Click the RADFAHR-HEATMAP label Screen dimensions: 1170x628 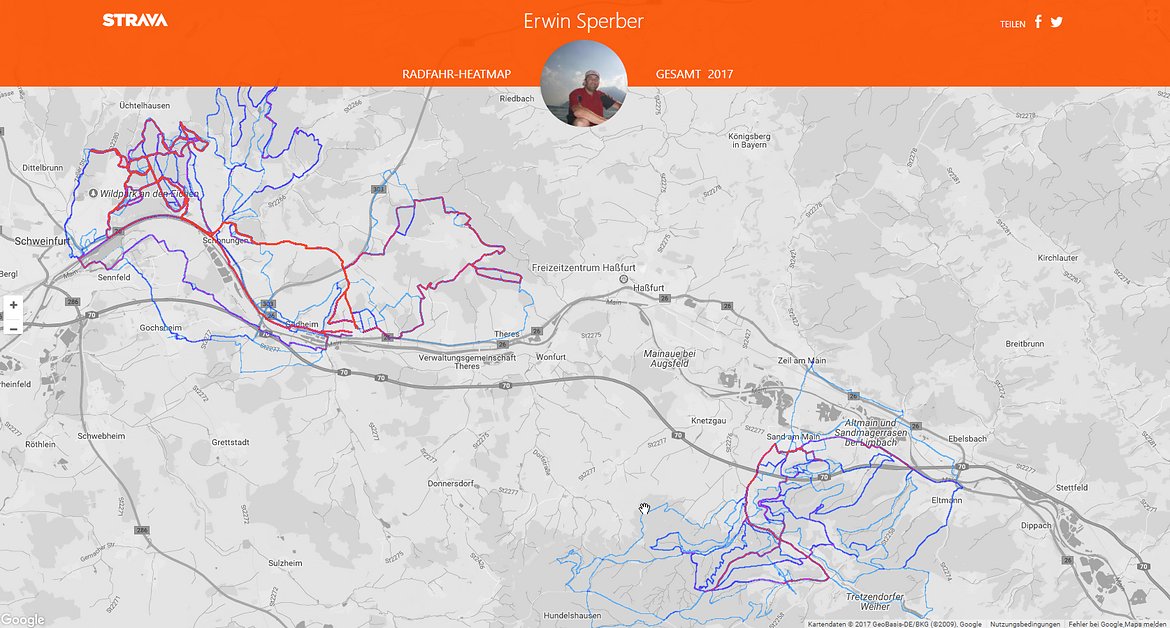tap(457, 74)
